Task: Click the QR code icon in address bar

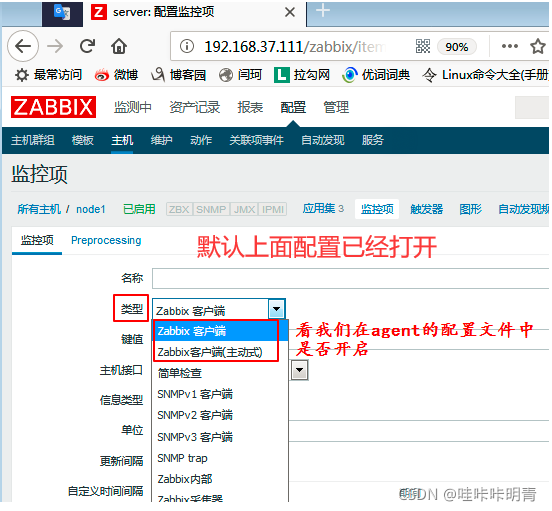Action: point(423,46)
